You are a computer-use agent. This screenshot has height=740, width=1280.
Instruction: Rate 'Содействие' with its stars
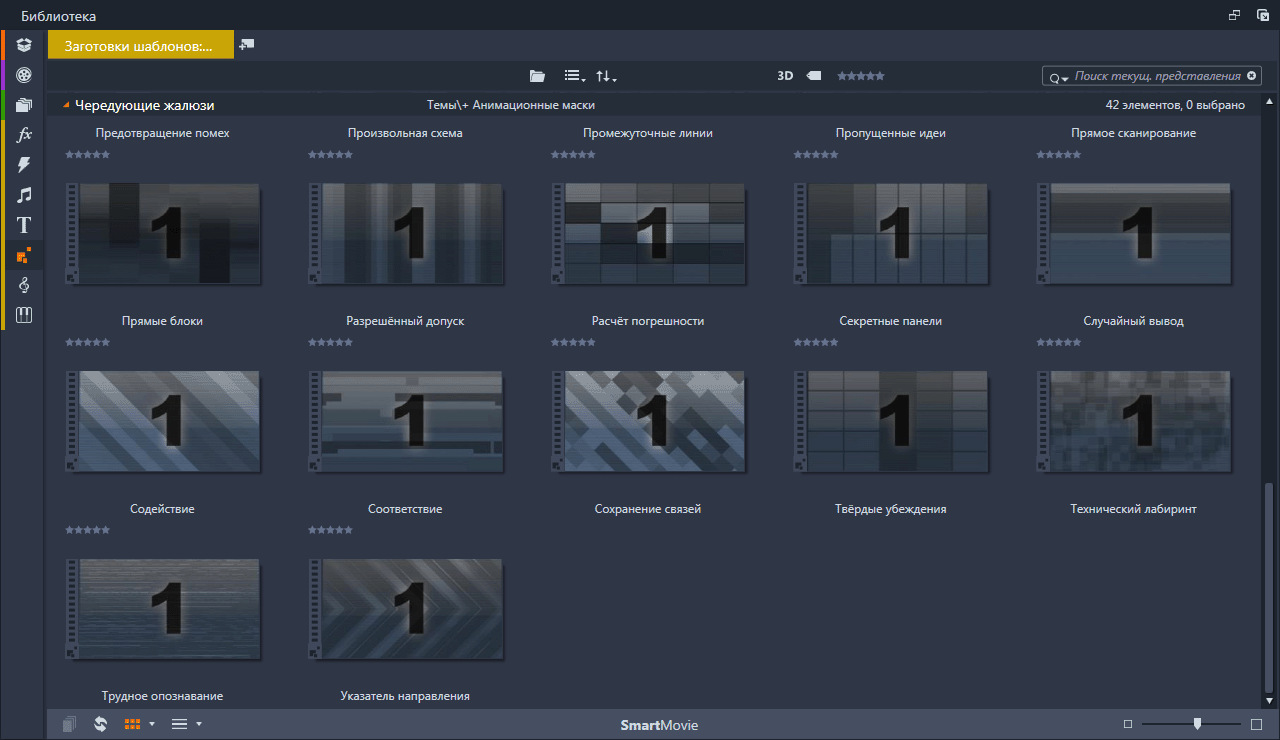[88, 531]
